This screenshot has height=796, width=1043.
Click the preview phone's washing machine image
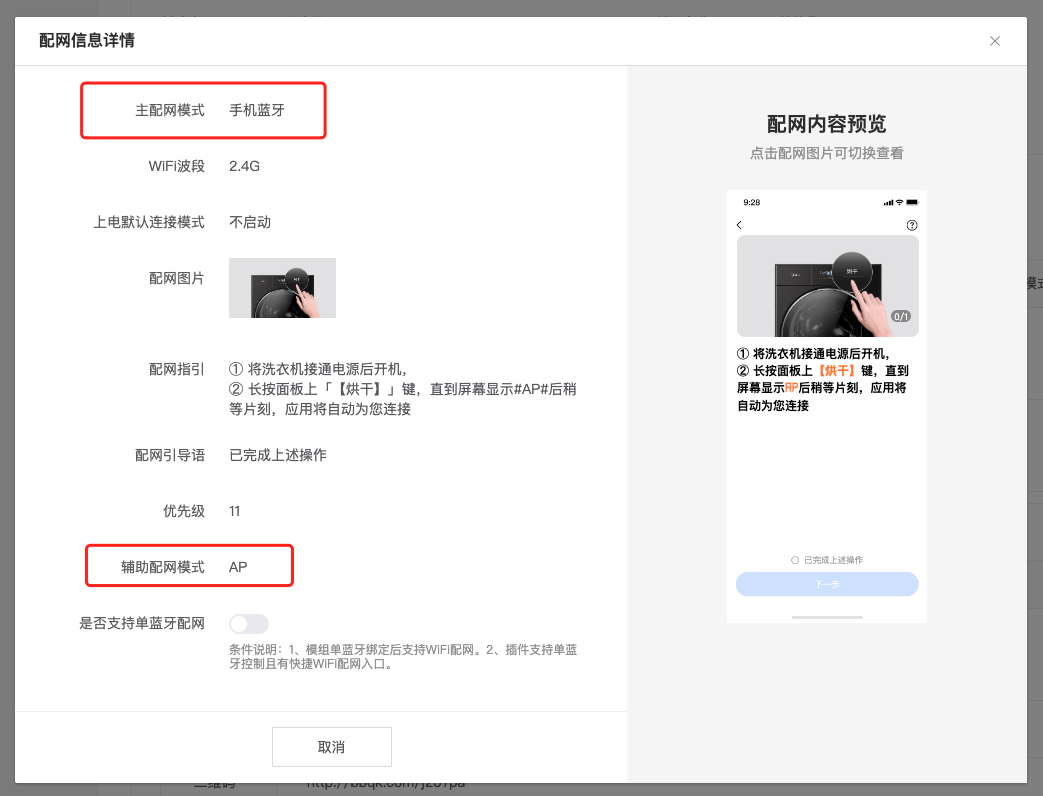pos(827,286)
